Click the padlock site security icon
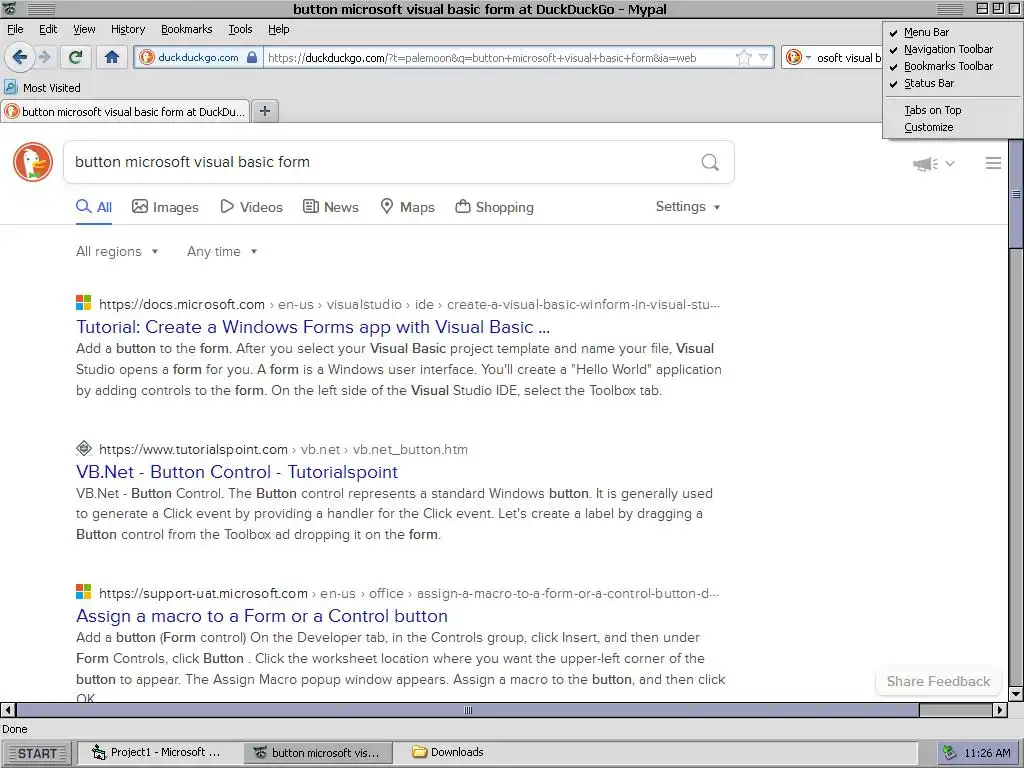1024x768 pixels. [x=252, y=57]
